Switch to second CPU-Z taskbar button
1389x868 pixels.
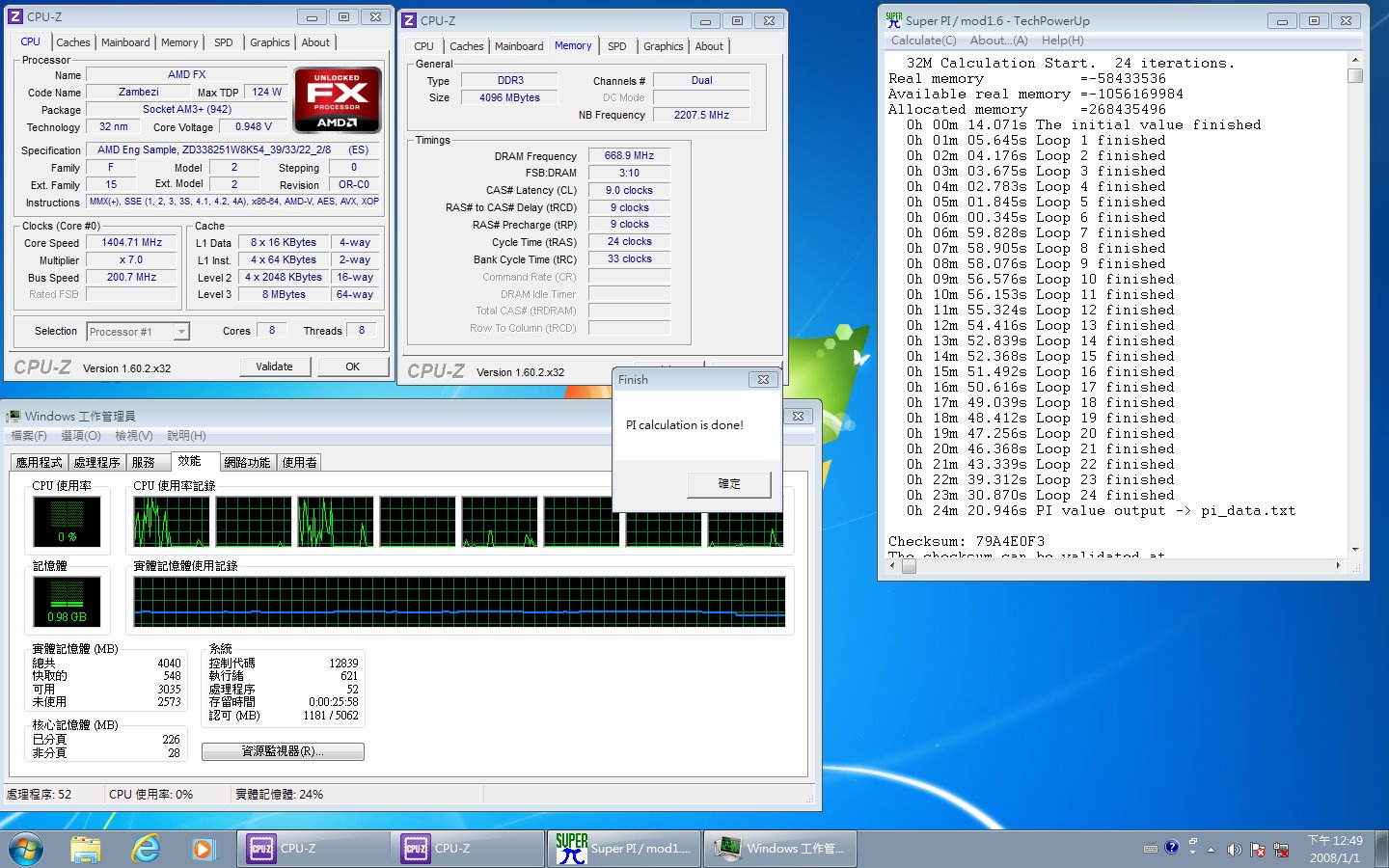(x=468, y=849)
